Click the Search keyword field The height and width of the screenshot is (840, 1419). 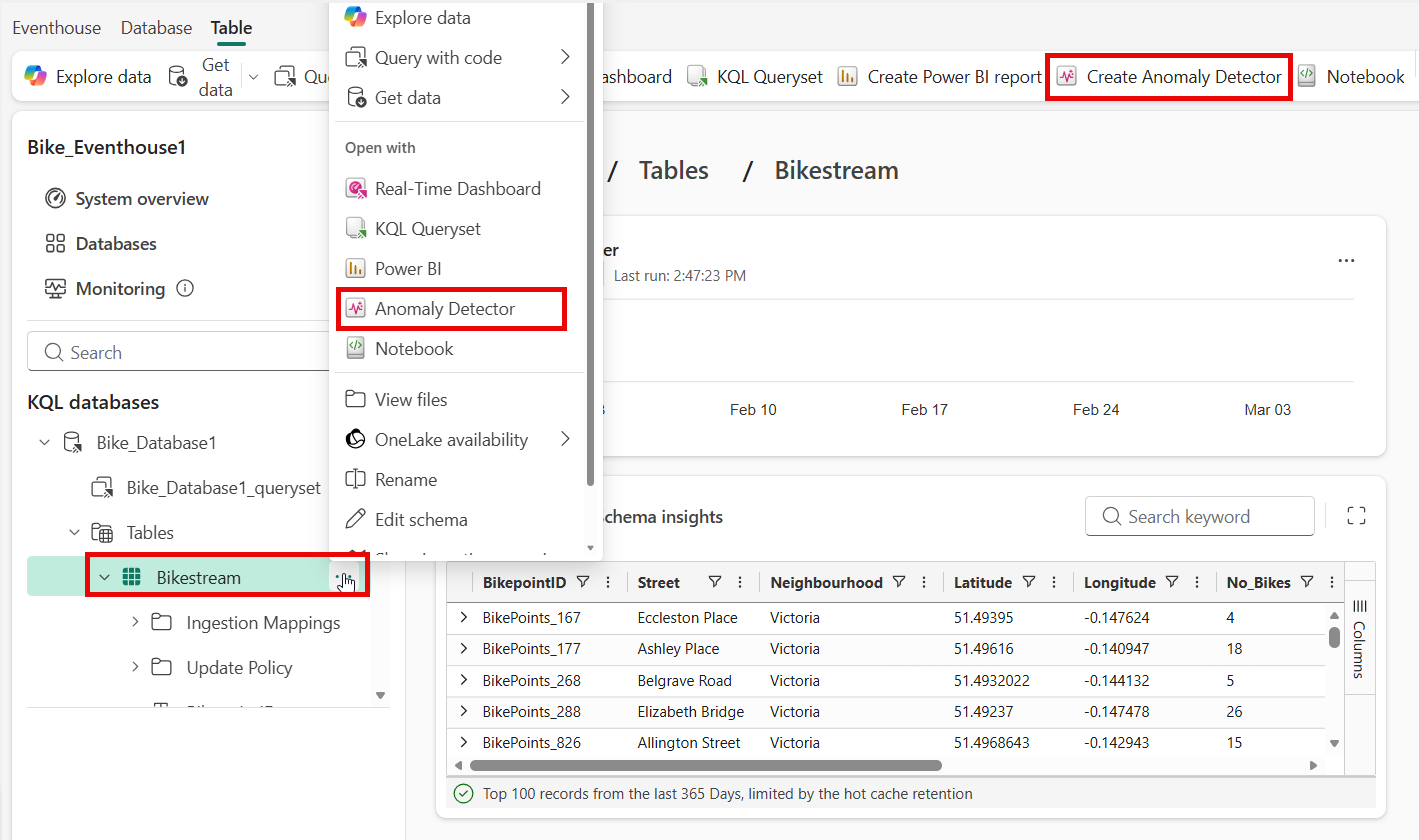1200,517
